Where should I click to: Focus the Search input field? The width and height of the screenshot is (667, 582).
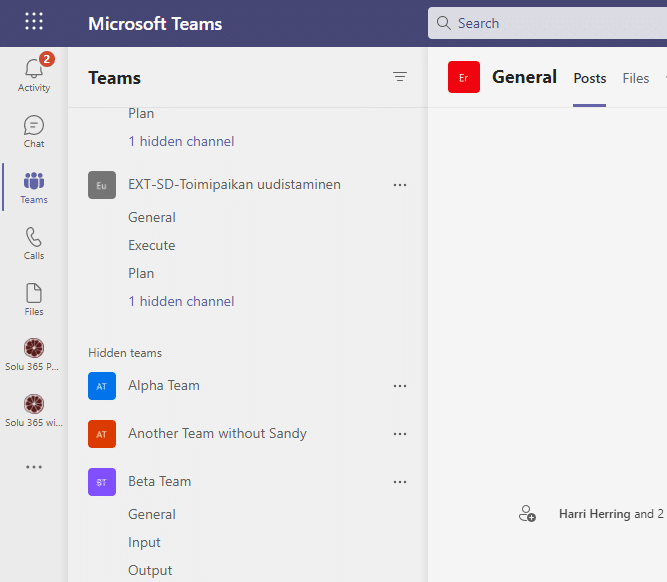pos(547,23)
